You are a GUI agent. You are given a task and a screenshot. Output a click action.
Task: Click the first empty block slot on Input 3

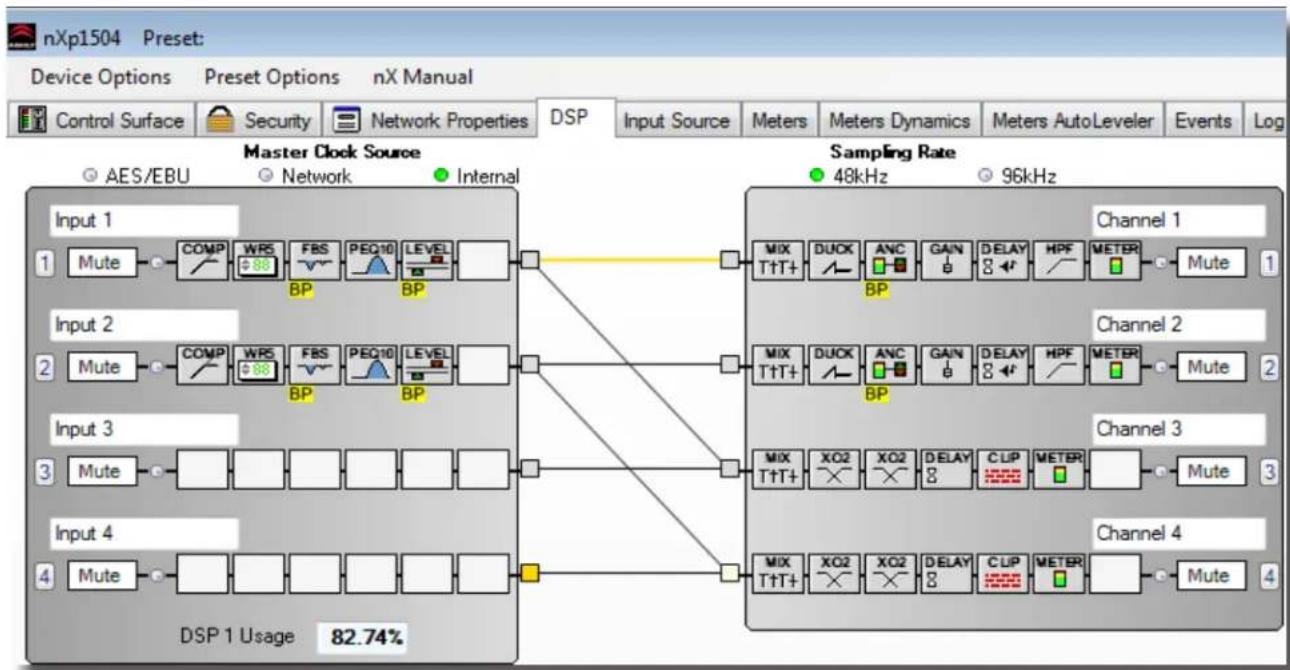204,470
